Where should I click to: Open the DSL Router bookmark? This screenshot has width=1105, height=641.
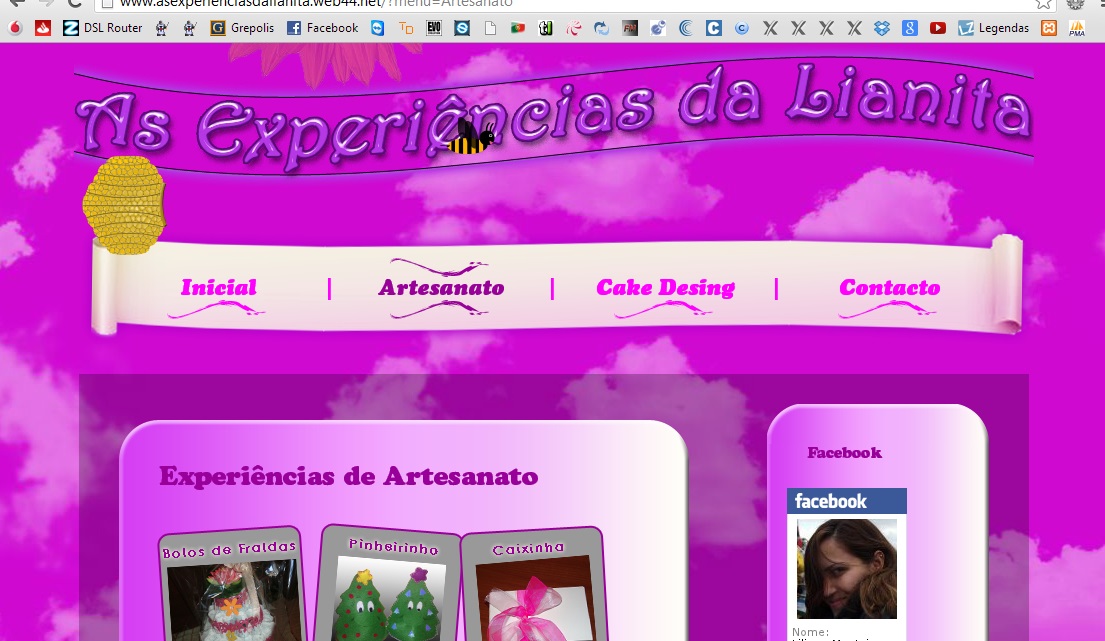[103, 28]
